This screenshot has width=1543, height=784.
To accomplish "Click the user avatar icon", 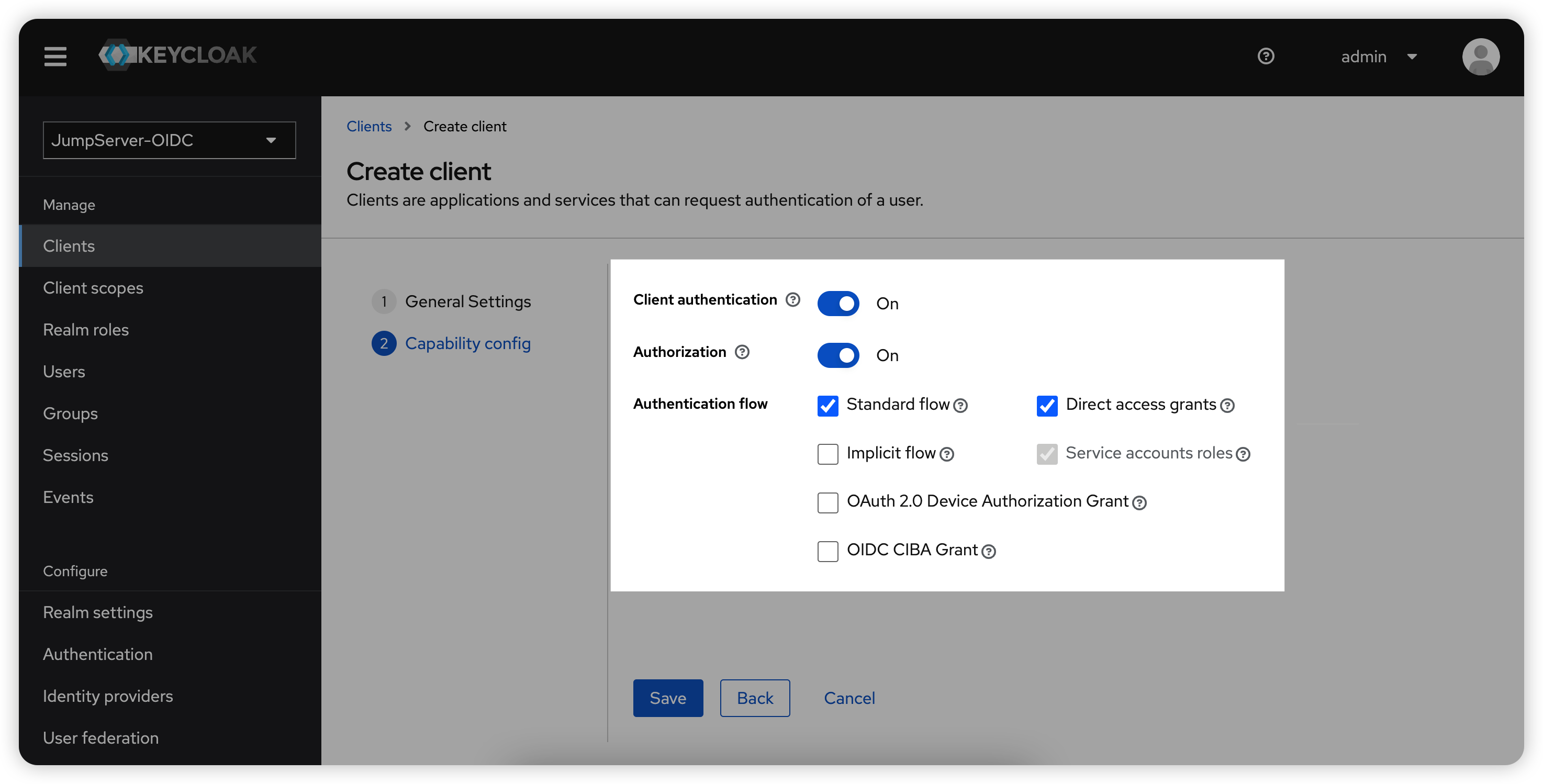I will pyautogui.click(x=1480, y=57).
